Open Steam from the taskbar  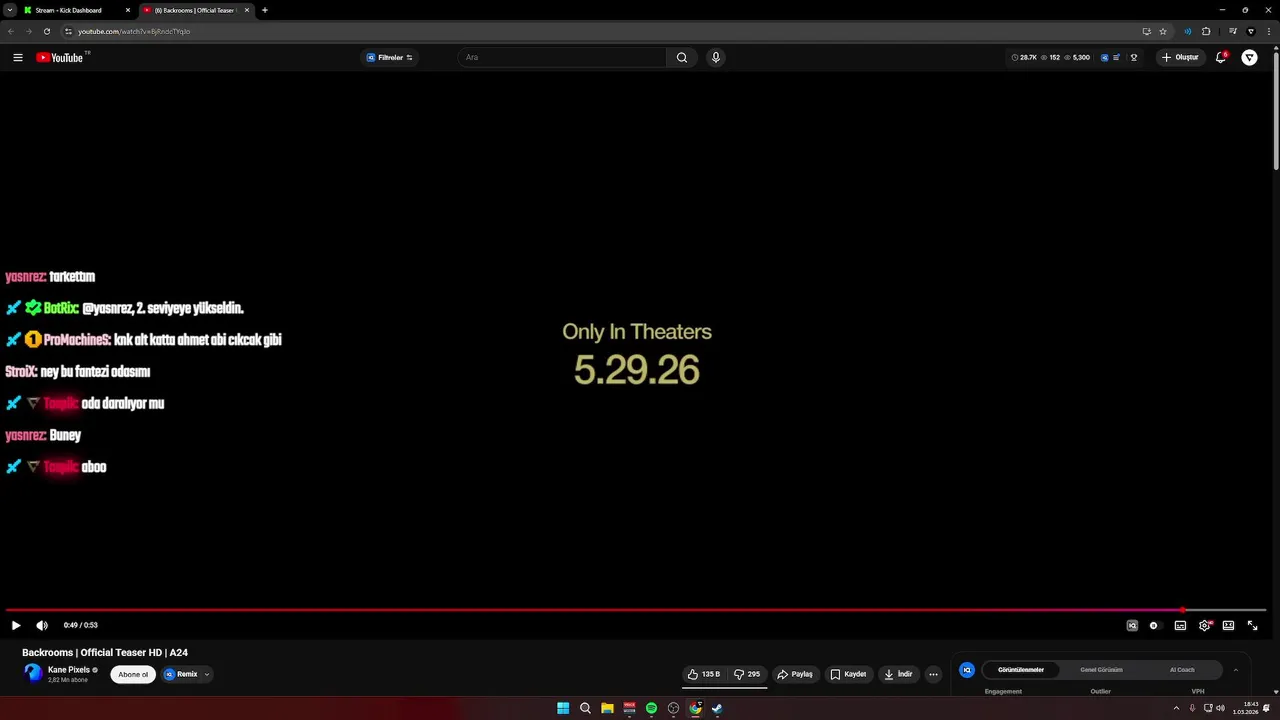[x=717, y=708]
